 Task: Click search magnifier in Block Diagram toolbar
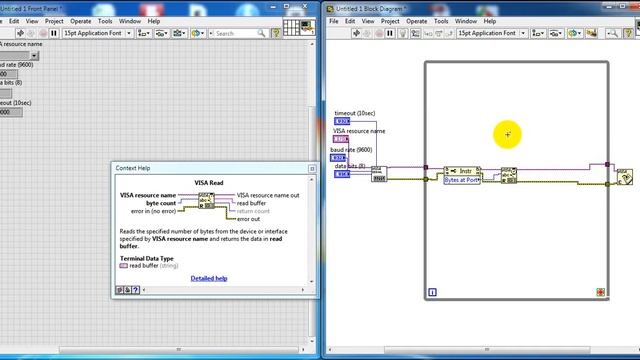pyautogui.click(x=612, y=33)
